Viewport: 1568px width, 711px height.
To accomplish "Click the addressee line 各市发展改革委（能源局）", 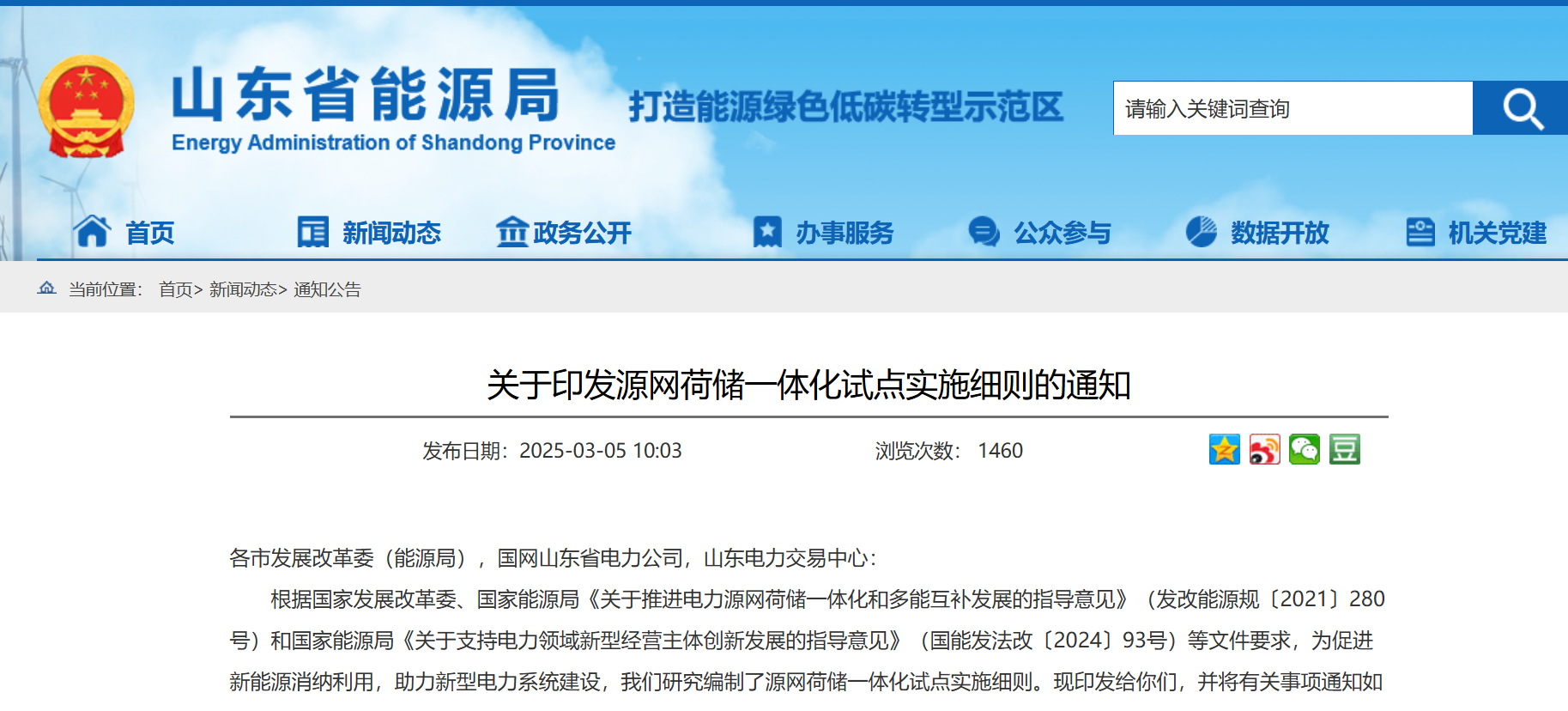I will pyautogui.click(x=352, y=558).
